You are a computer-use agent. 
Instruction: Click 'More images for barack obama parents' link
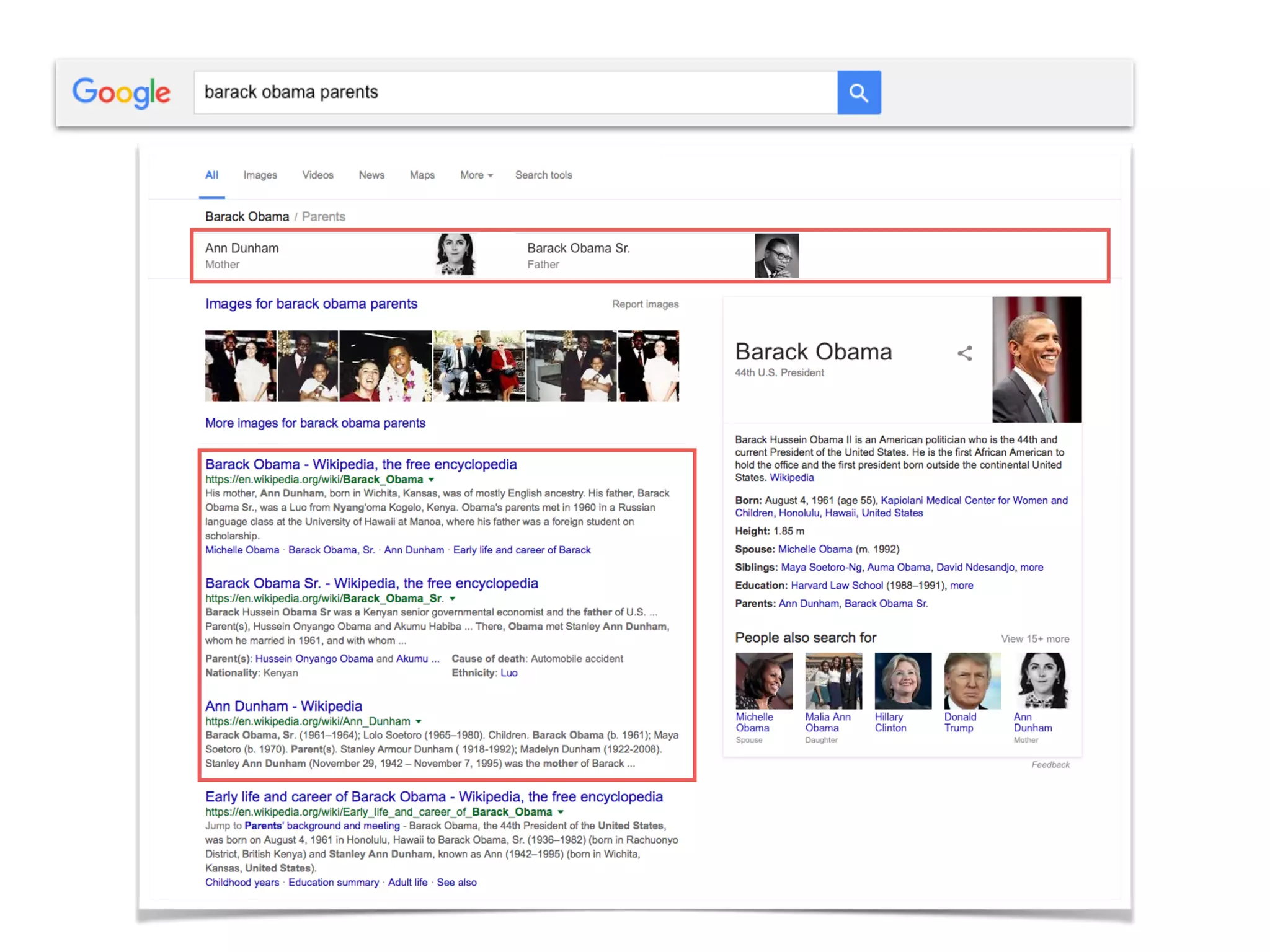tap(315, 423)
